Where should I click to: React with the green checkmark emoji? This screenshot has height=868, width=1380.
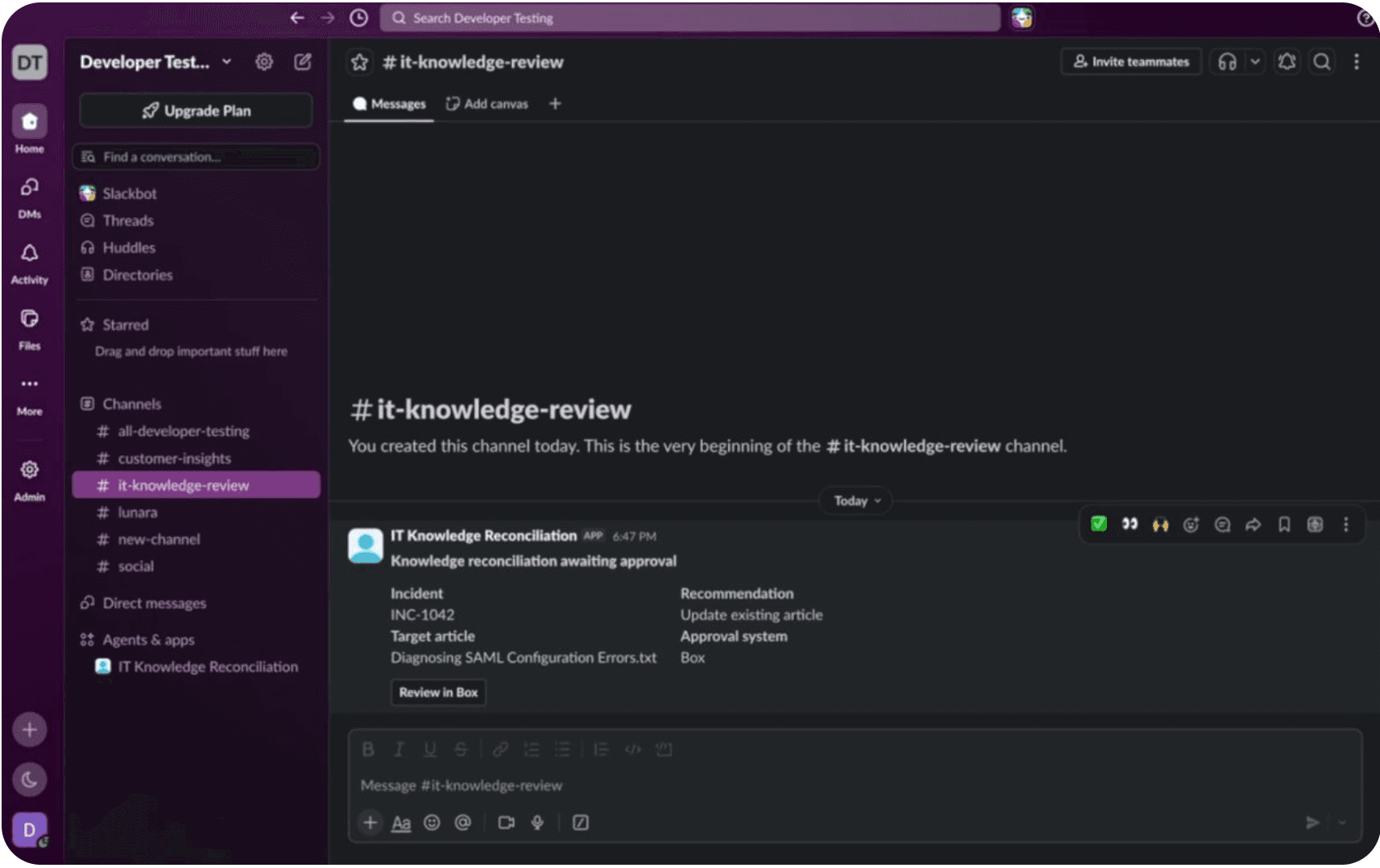point(1099,524)
